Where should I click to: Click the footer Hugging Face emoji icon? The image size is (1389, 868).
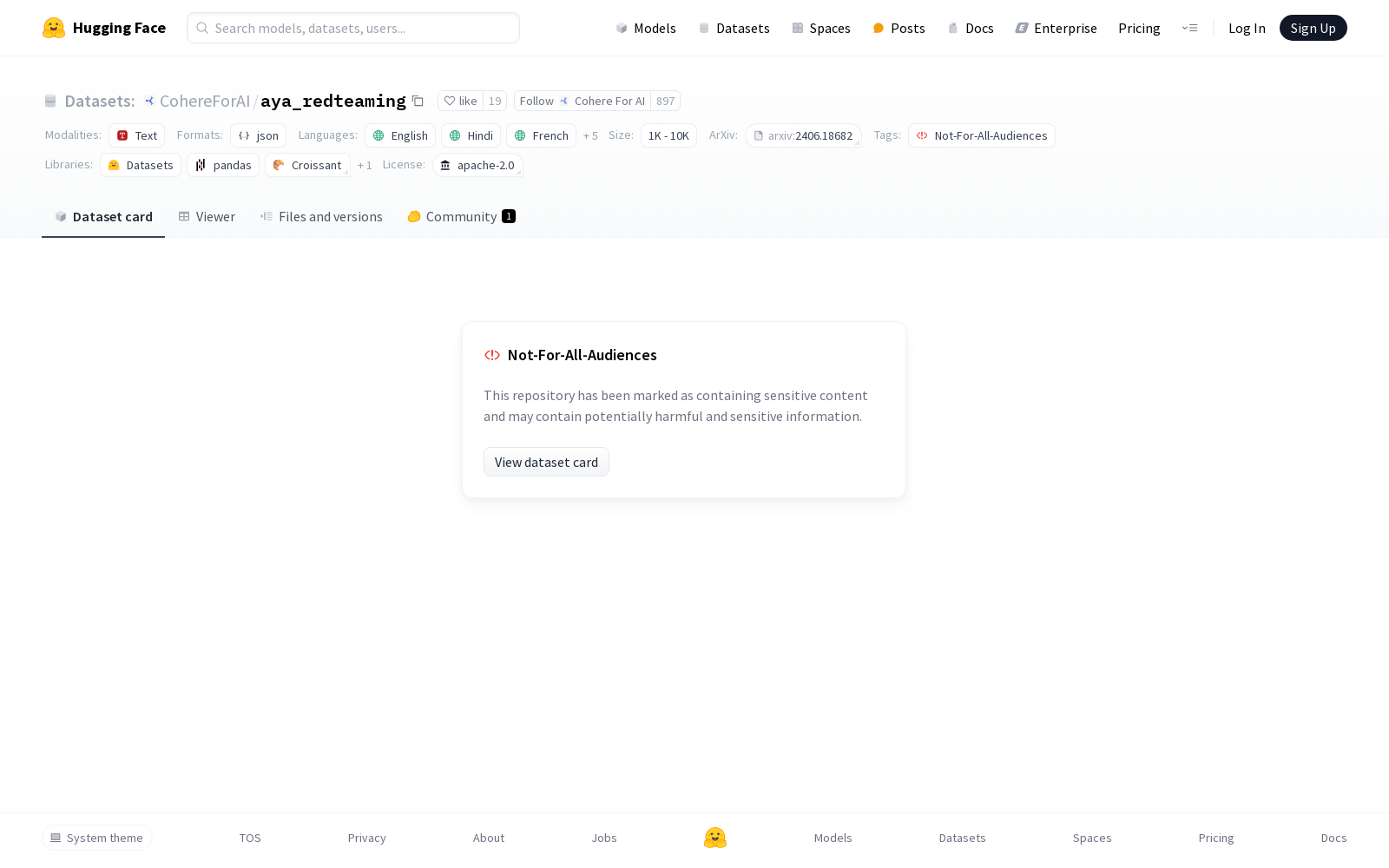715,838
